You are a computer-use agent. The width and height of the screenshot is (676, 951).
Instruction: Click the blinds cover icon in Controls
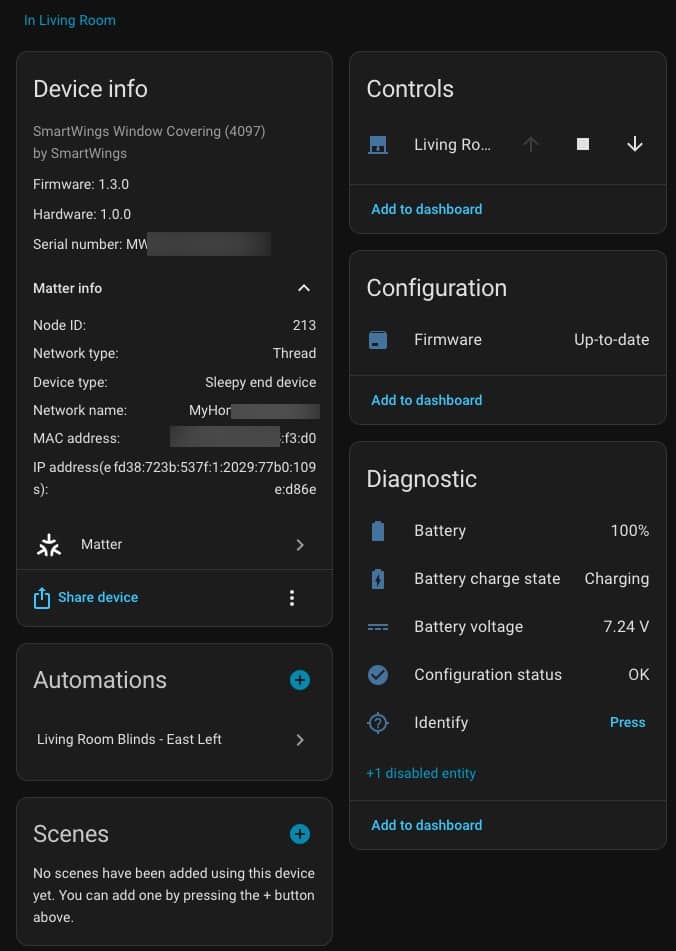(378, 144)
